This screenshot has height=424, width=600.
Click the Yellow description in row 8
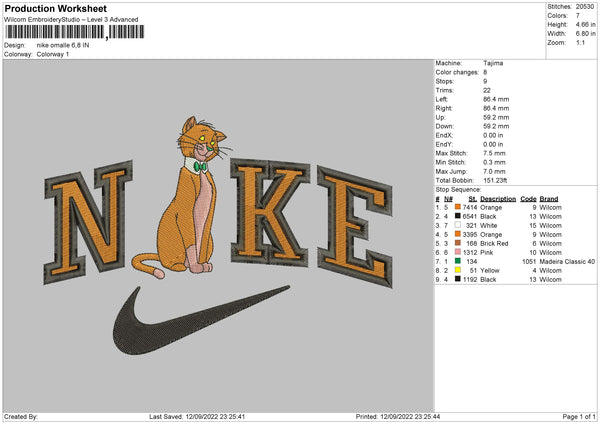coord(489,270)
